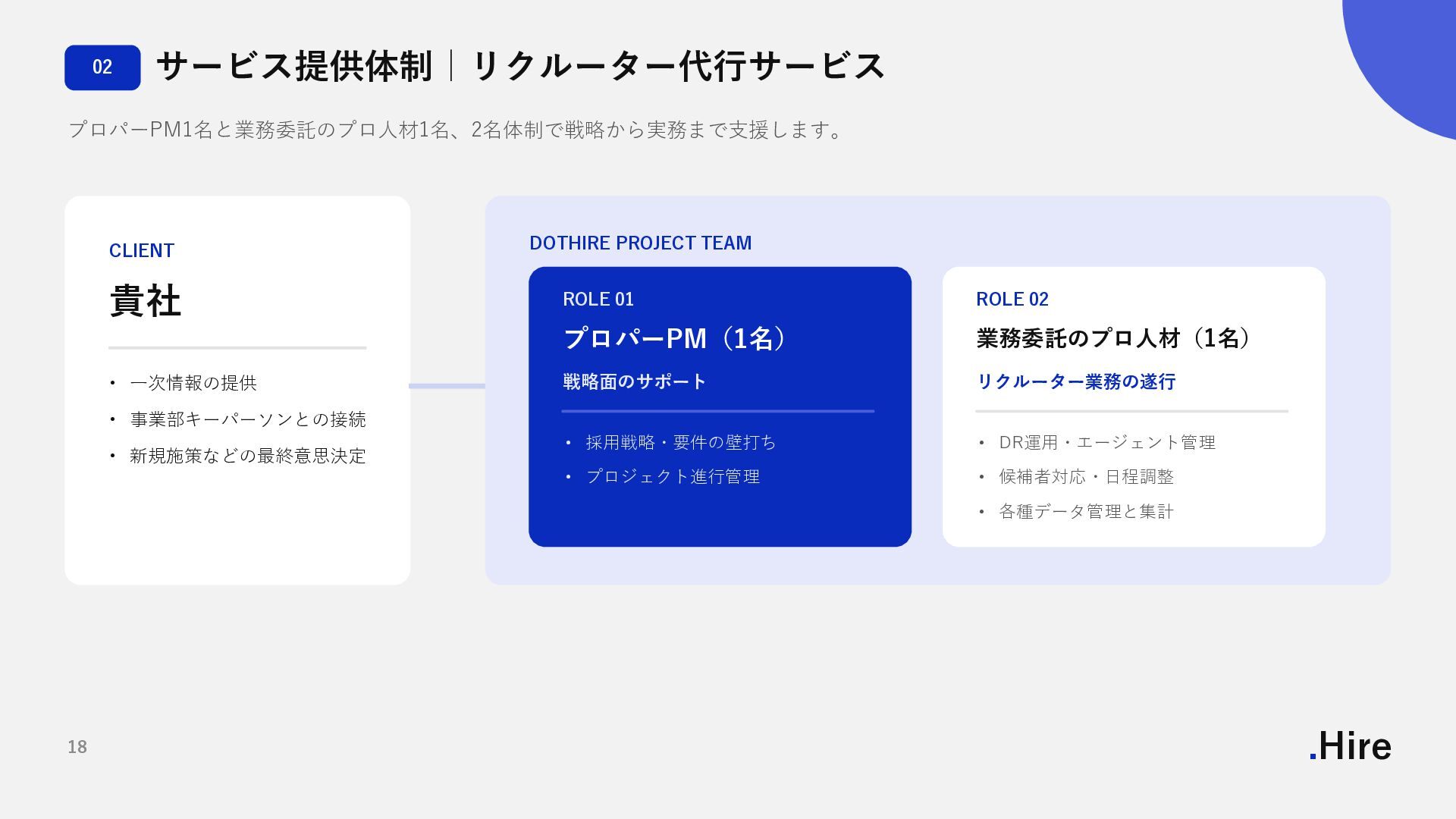Select the slide title サービス提供体制
1456x819 pixels.
coord(294,65)
